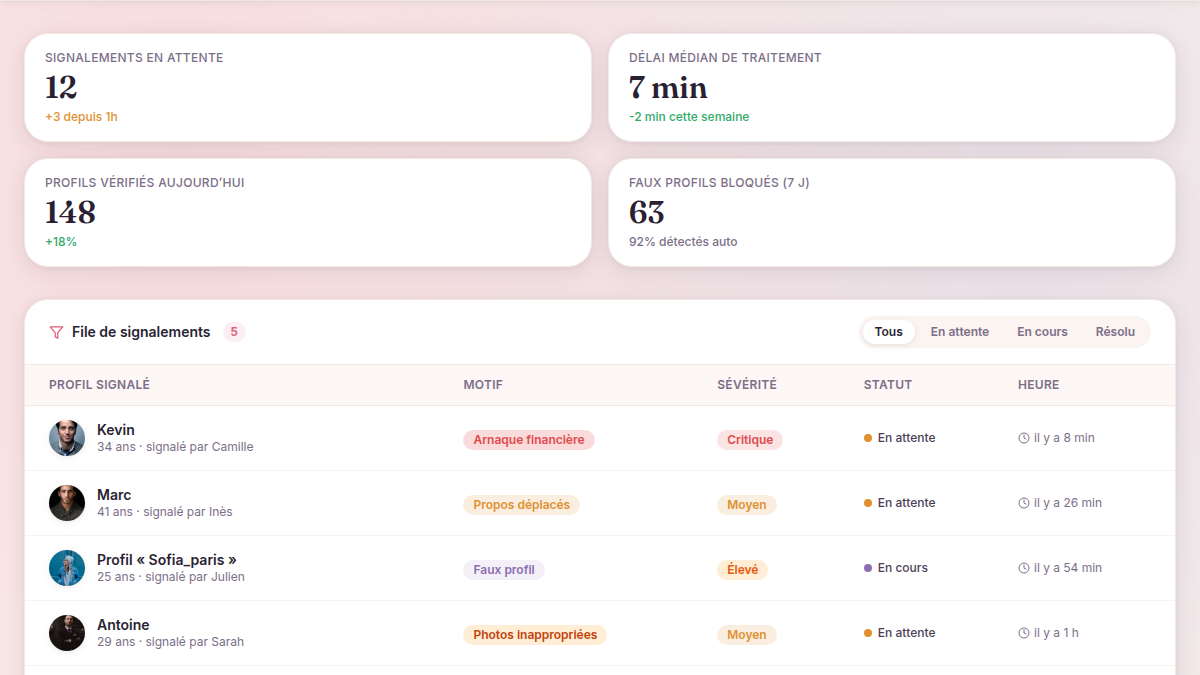
Task: Click the En cours status in Sofia_paris row
Action: click(x=896, y=568)
